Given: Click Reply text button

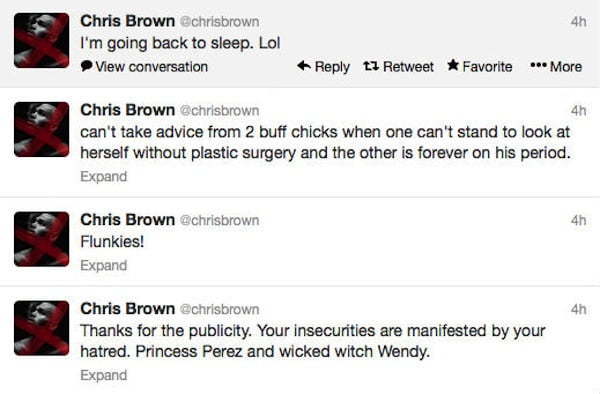Looking at the screenshot, I should [x=332, y=67].
